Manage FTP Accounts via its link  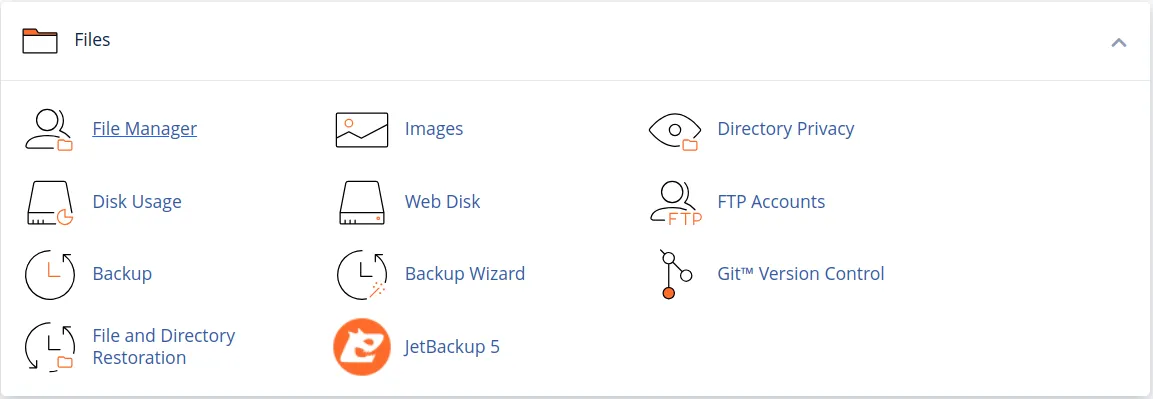(771, 201)
